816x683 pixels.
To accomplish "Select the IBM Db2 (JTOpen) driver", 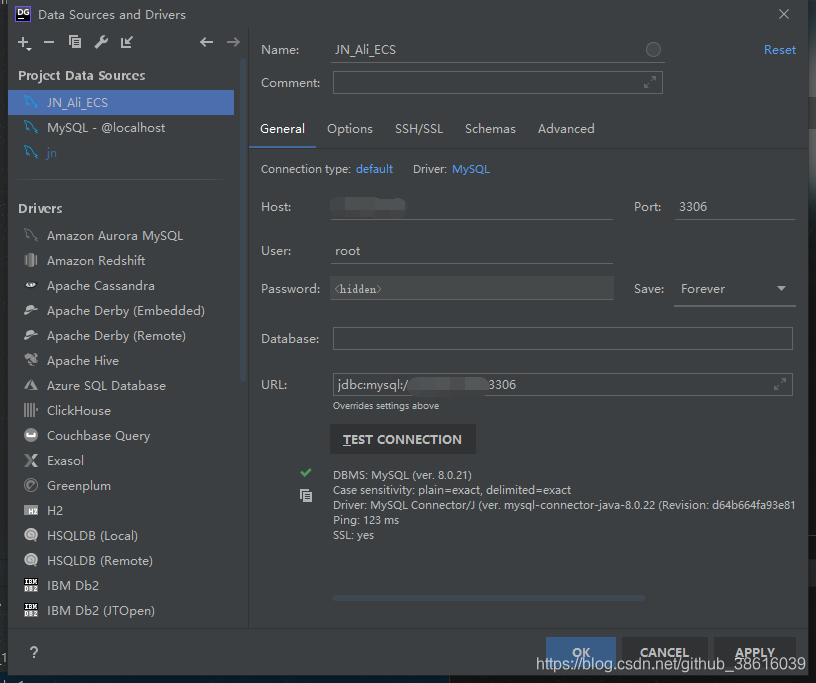I will click(x=101, y=611).
